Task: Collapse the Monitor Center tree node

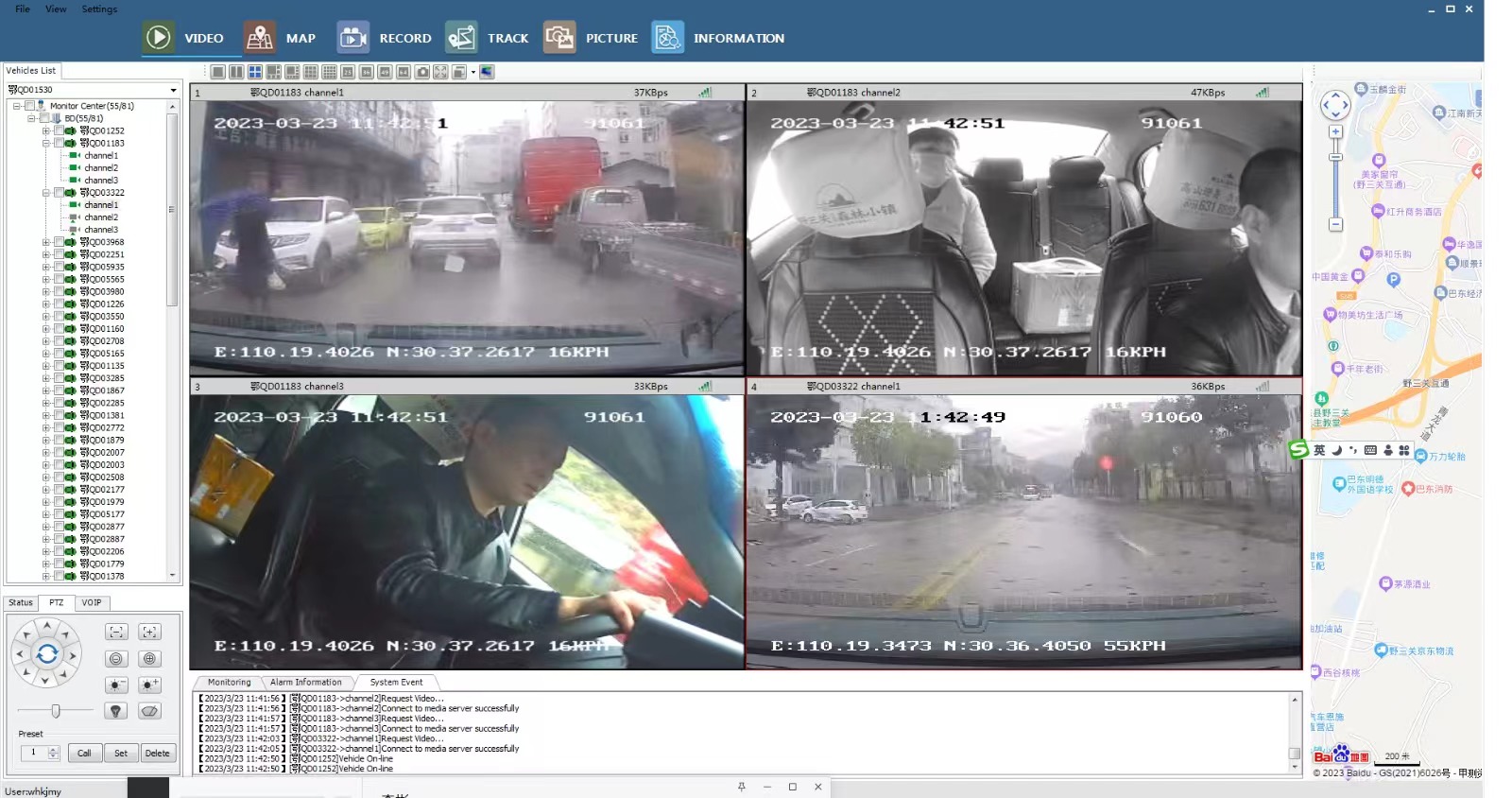Action: point(16,106)
